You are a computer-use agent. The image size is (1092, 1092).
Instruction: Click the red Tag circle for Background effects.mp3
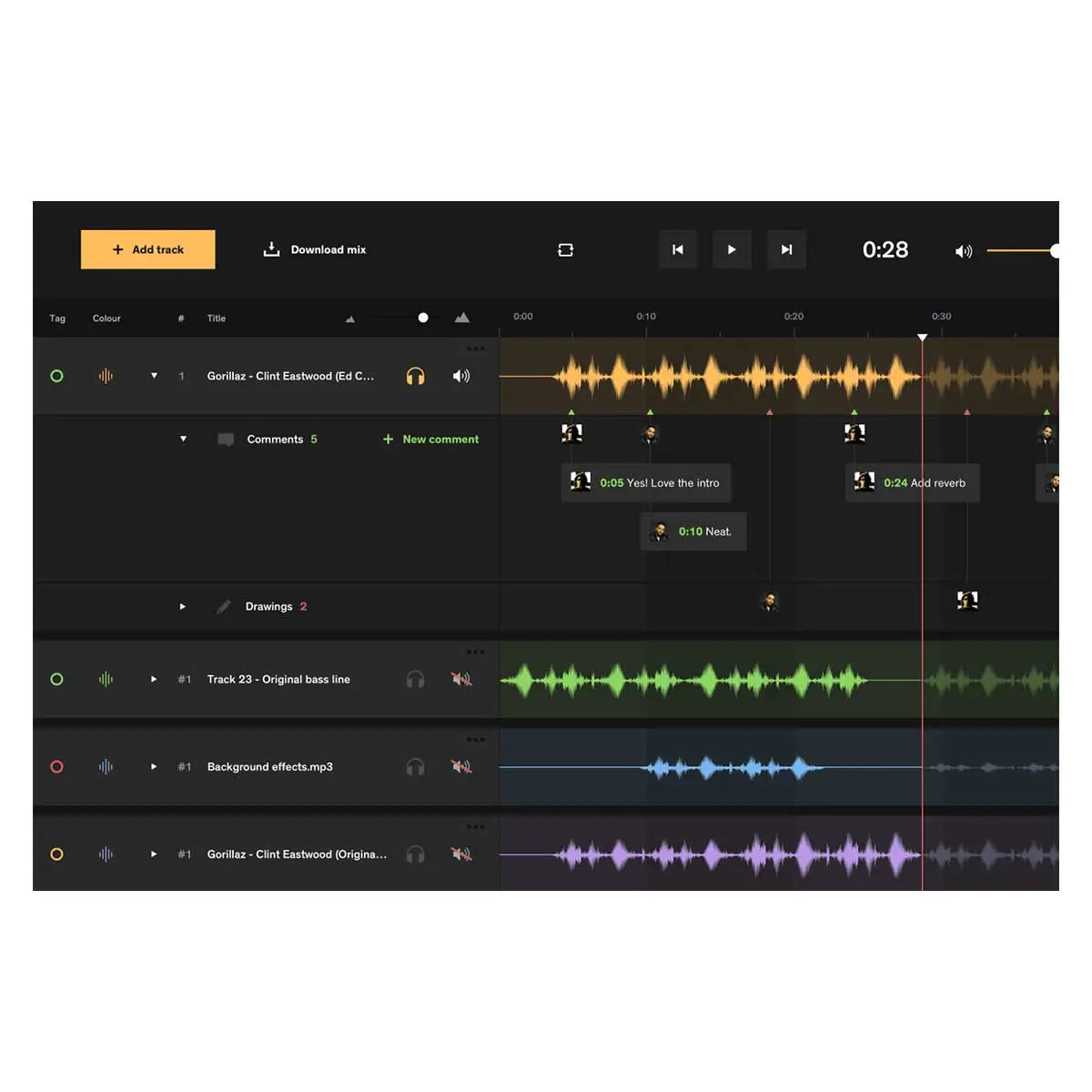57,766
